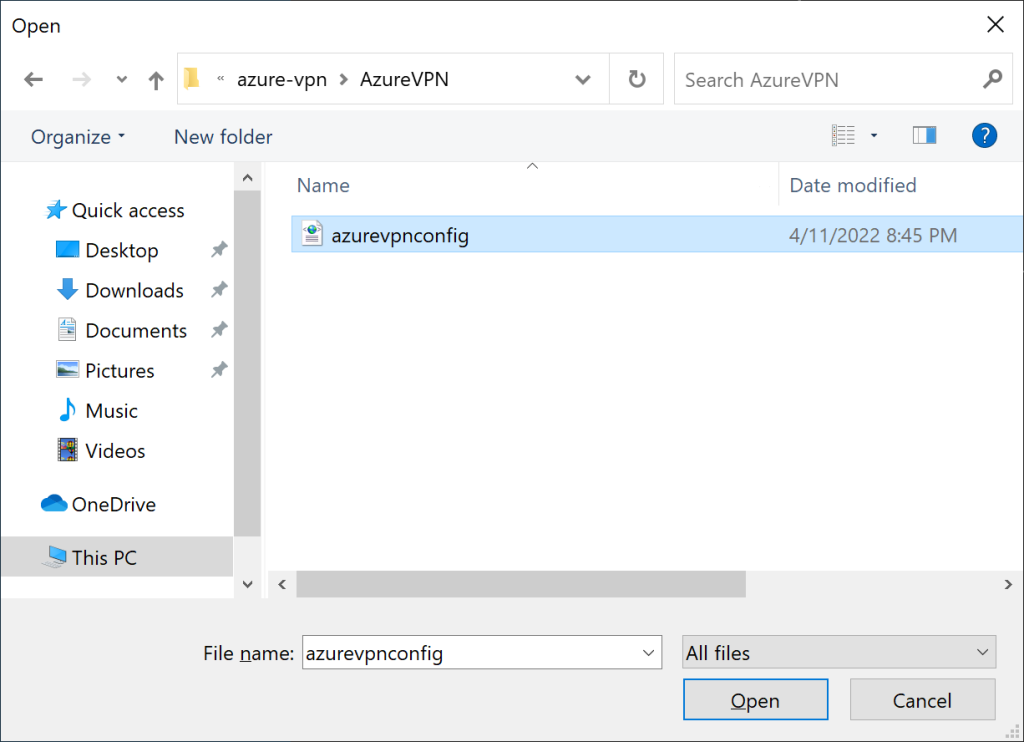Select AzureVPN in the address path

(404, 80)
